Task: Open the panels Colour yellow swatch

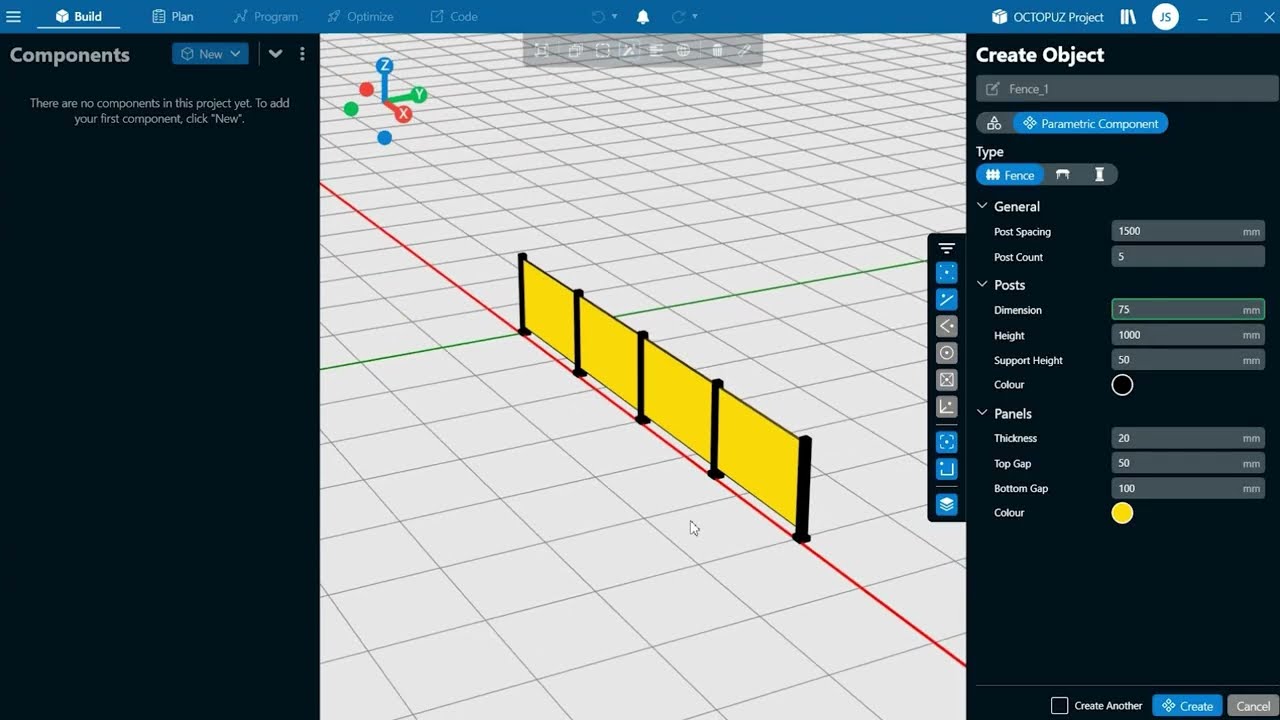Action: point(1122,513)
